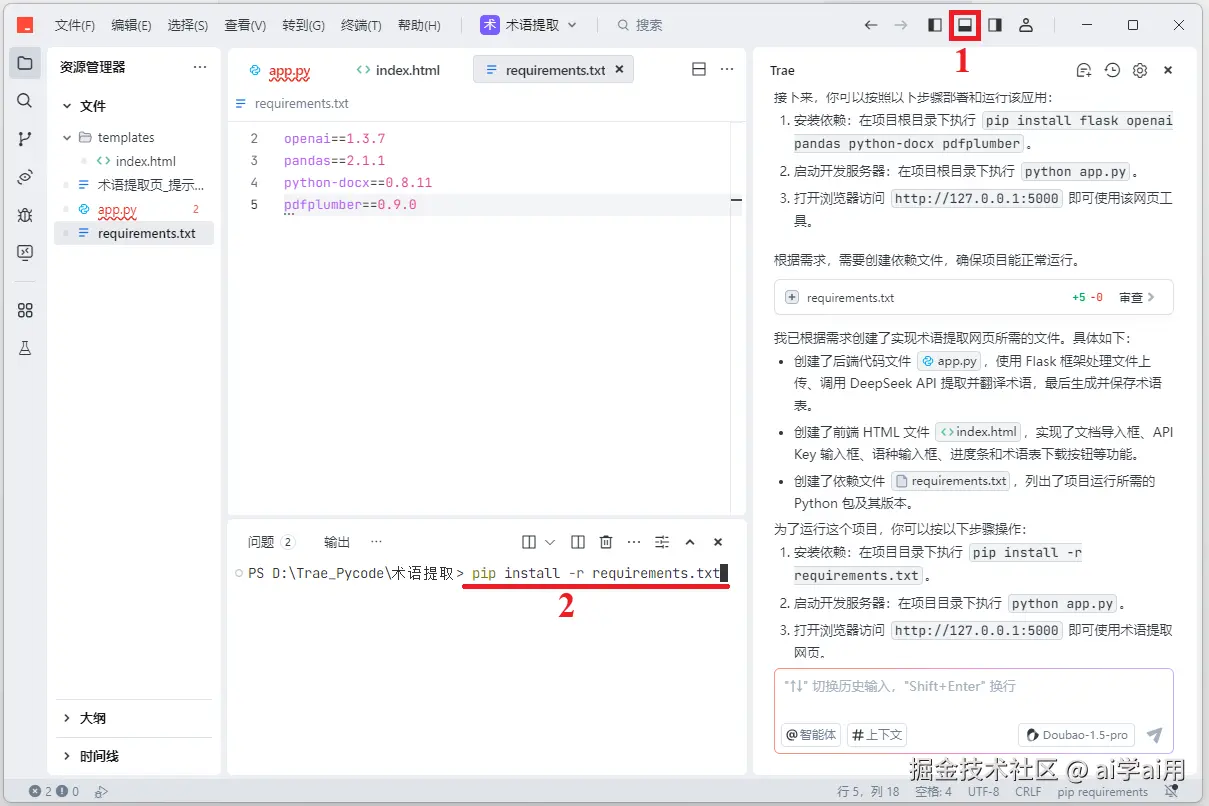Open the Doubao-1.5-pro model selector
1209x806 pixels.
1077,735
